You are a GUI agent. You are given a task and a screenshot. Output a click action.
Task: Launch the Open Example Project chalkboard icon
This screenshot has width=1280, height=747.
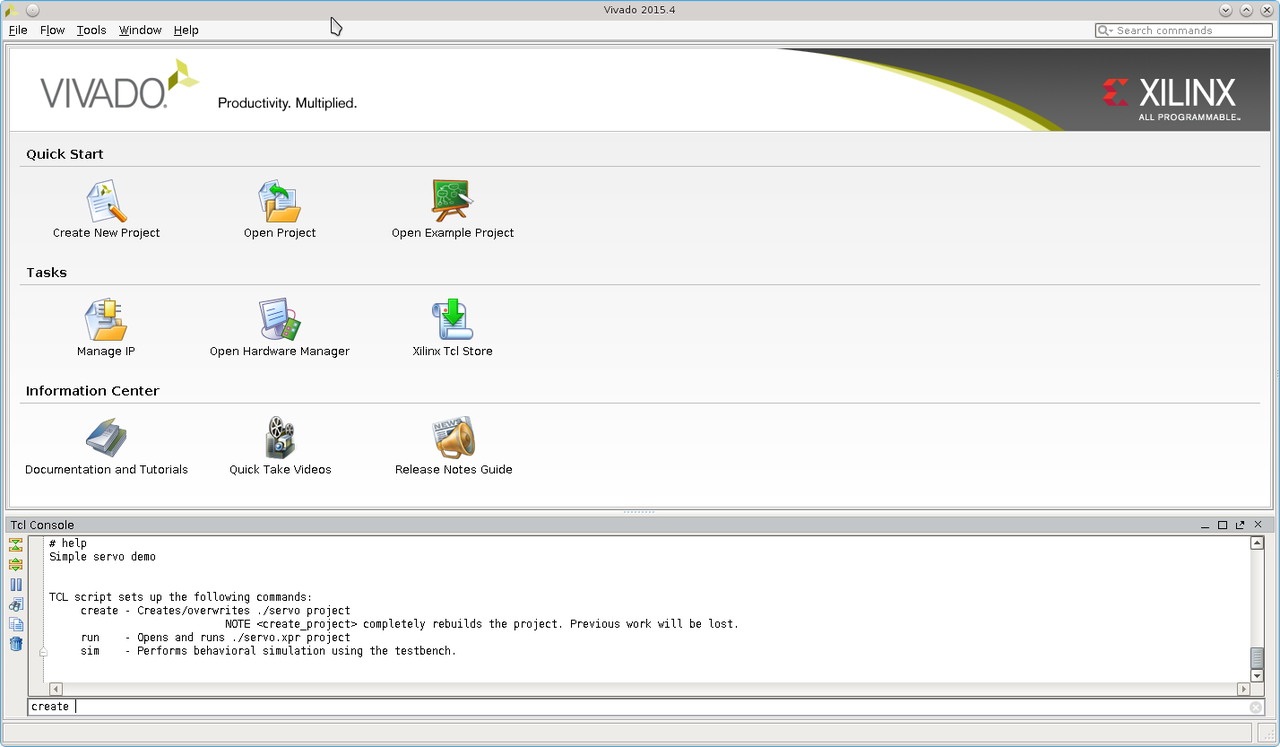(452, 200)
